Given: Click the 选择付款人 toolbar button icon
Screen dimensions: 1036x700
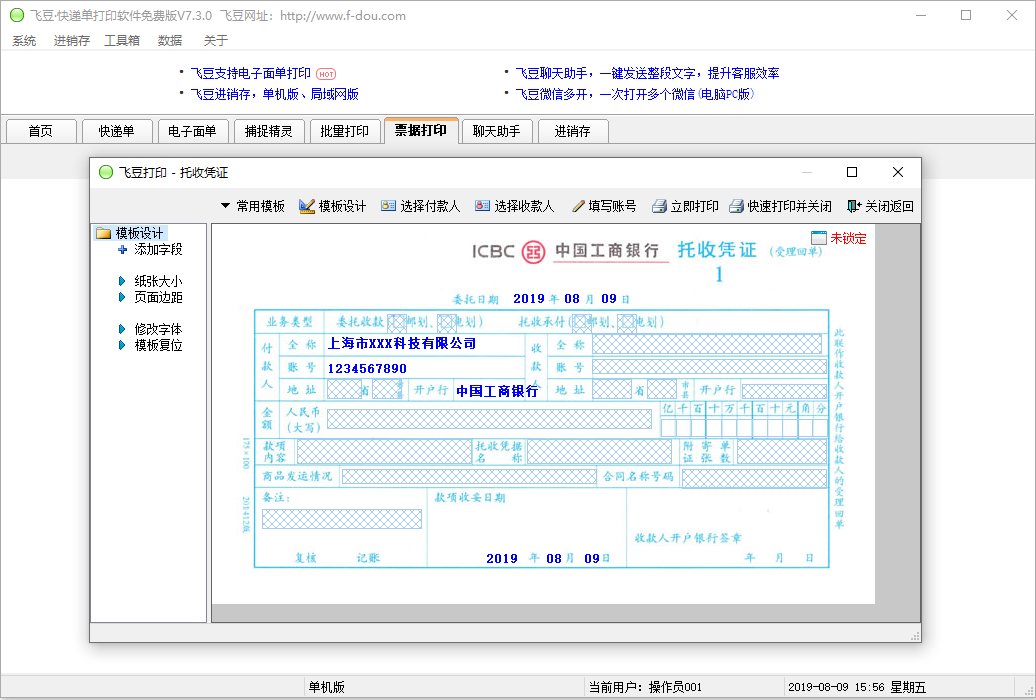Looking at the screenshot, I should tap(388, 206).
